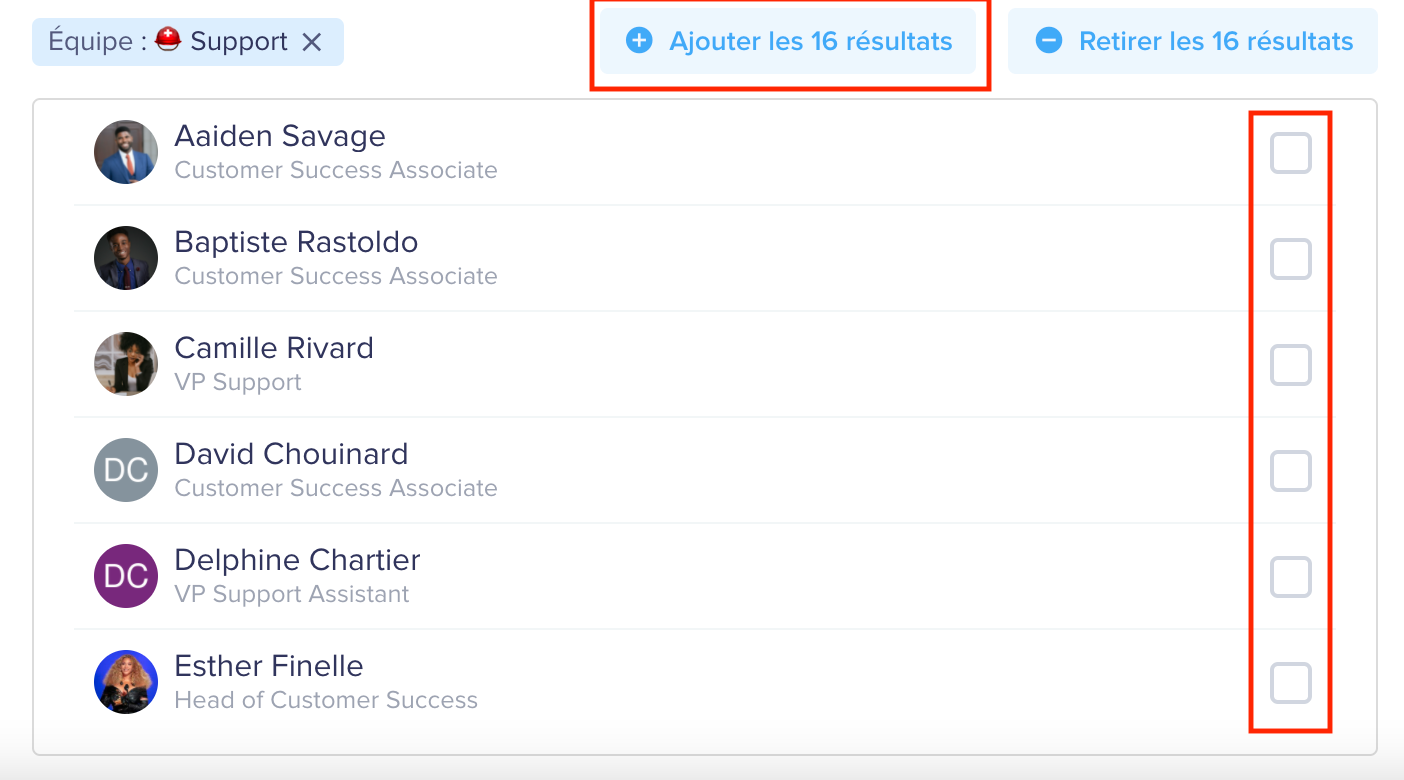Click the helmet icon in Équipe filter
1404x780 pixels.
(x=168, y=41)
